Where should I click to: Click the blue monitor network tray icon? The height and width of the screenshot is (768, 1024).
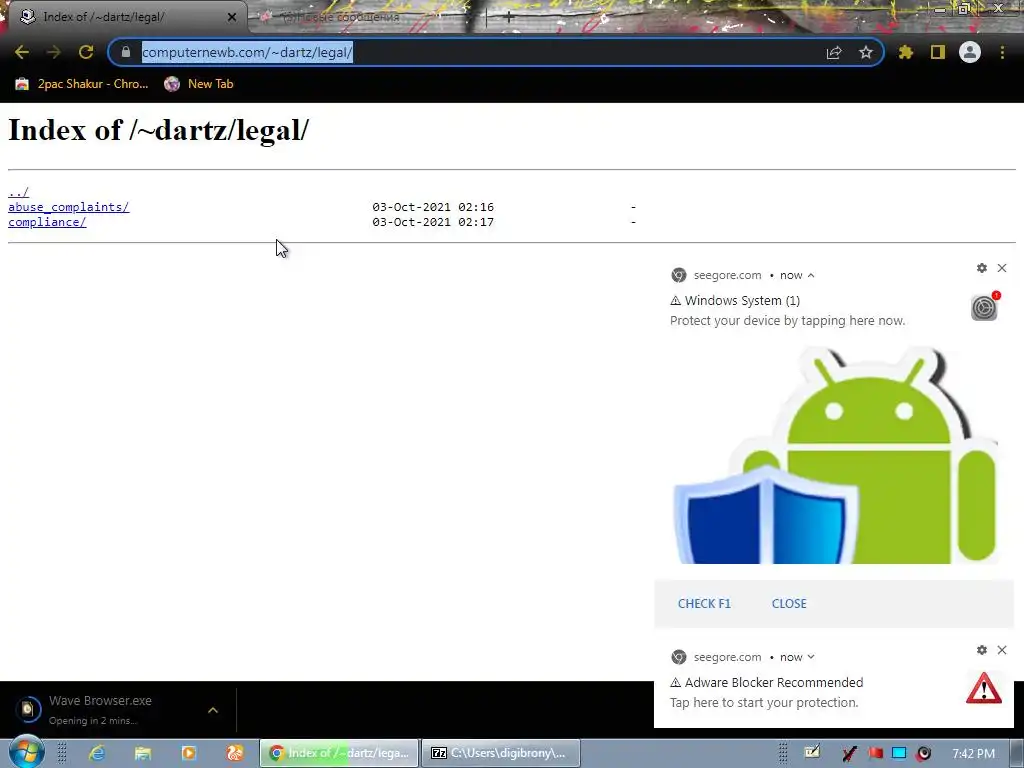[x=899, y=753]
